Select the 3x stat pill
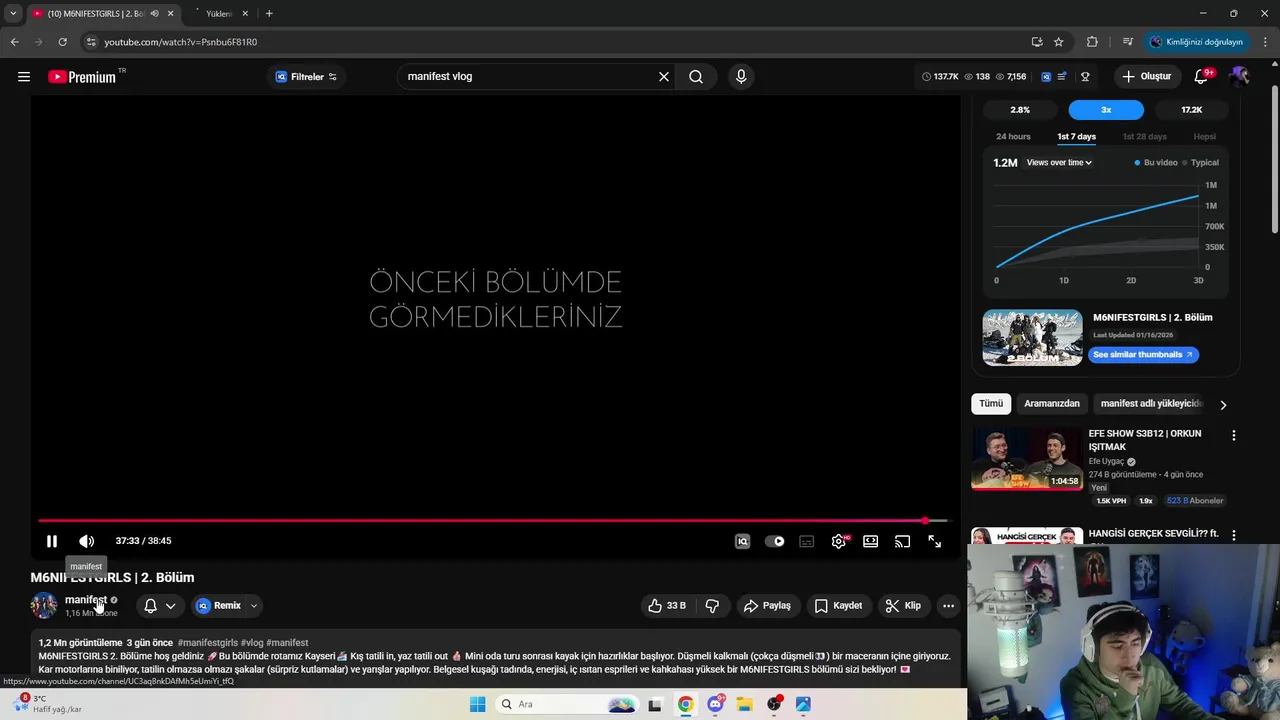Viewport: 1280px width, 720px height. coord(1106,110)
